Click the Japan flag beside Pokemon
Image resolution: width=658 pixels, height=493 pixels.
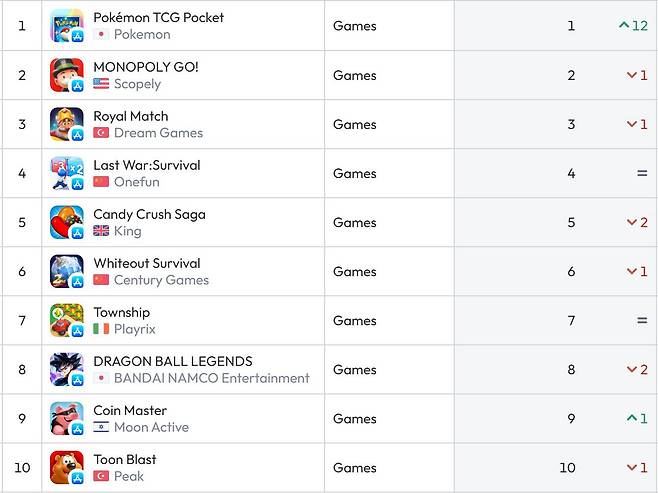101,34
